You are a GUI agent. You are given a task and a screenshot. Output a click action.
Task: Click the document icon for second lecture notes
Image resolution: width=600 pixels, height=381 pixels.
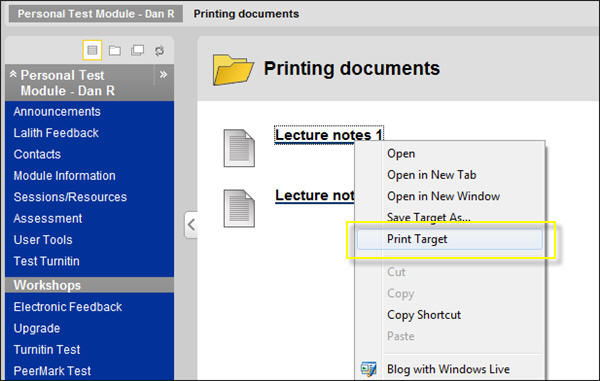click(239, 208)
